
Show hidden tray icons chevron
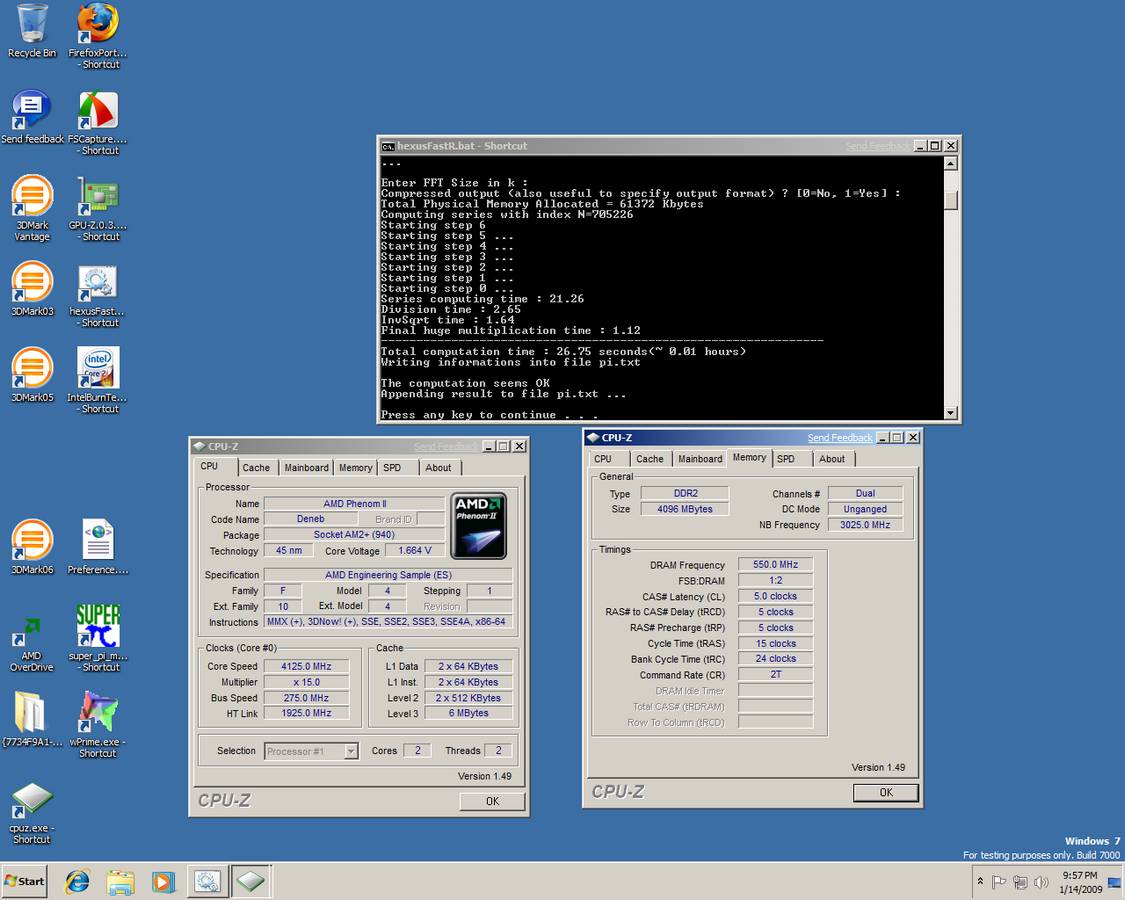[980, 881]
